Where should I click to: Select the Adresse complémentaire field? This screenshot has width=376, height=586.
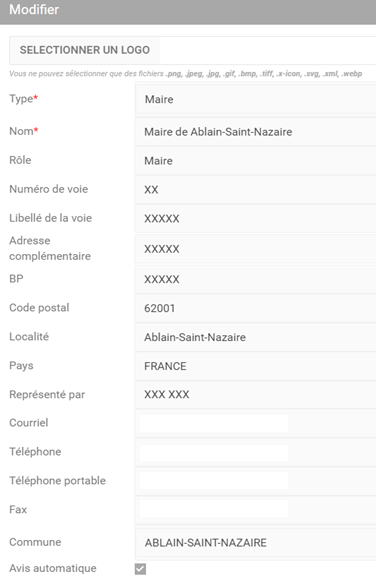tap(256, 249)
